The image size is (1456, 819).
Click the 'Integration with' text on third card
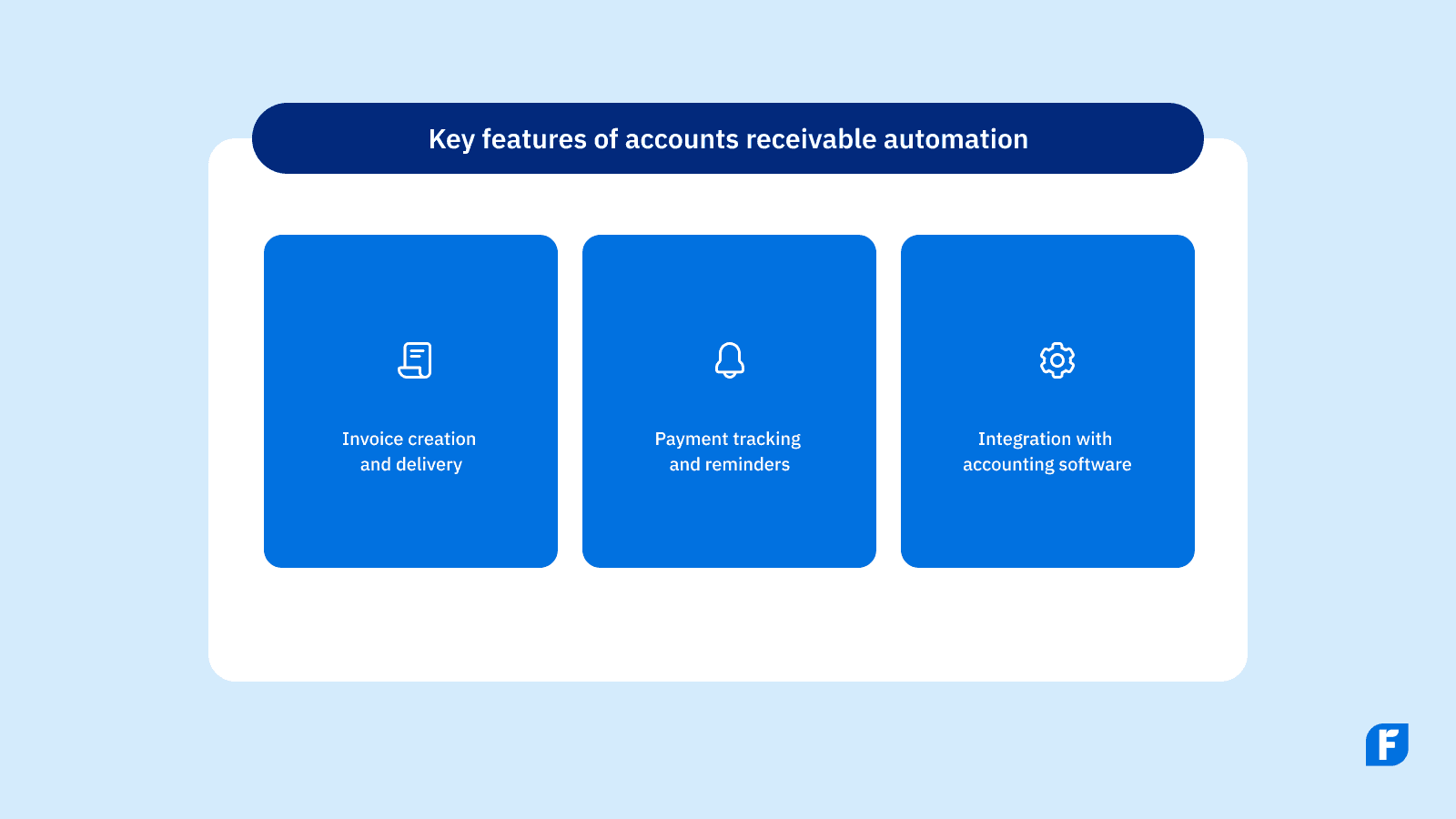point(1045,439)
